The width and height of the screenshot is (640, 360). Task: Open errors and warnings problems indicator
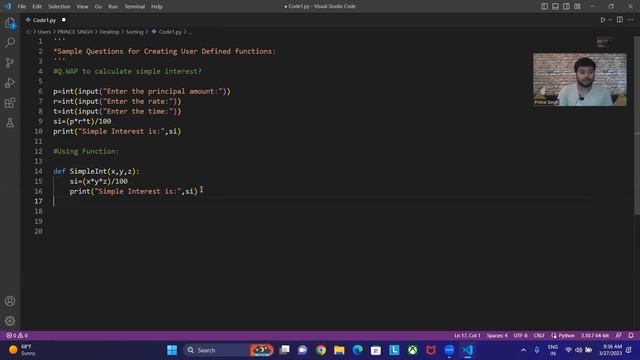17,336
